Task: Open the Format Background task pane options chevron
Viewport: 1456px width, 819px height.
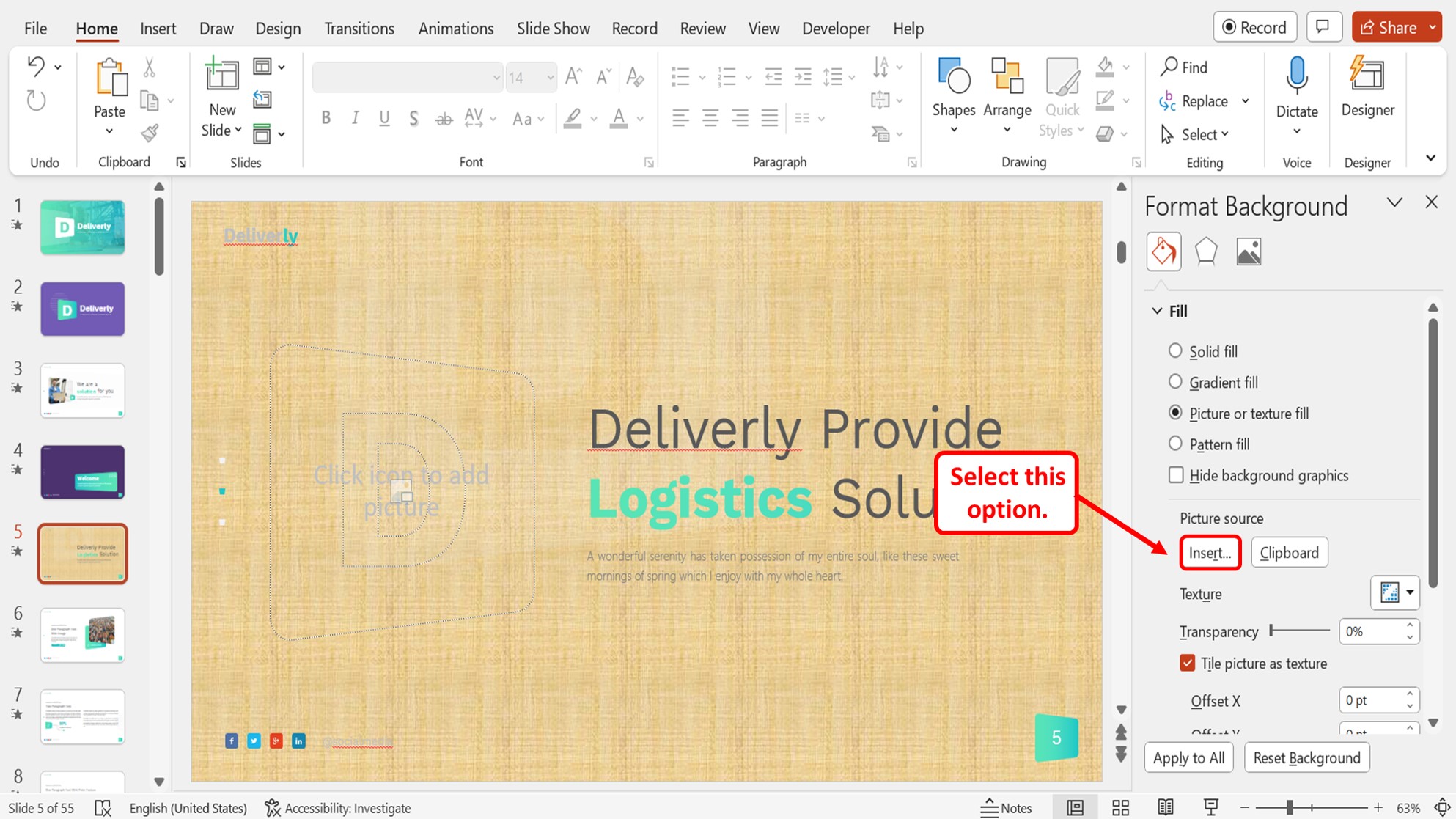Action: (x=1394, y=202)
